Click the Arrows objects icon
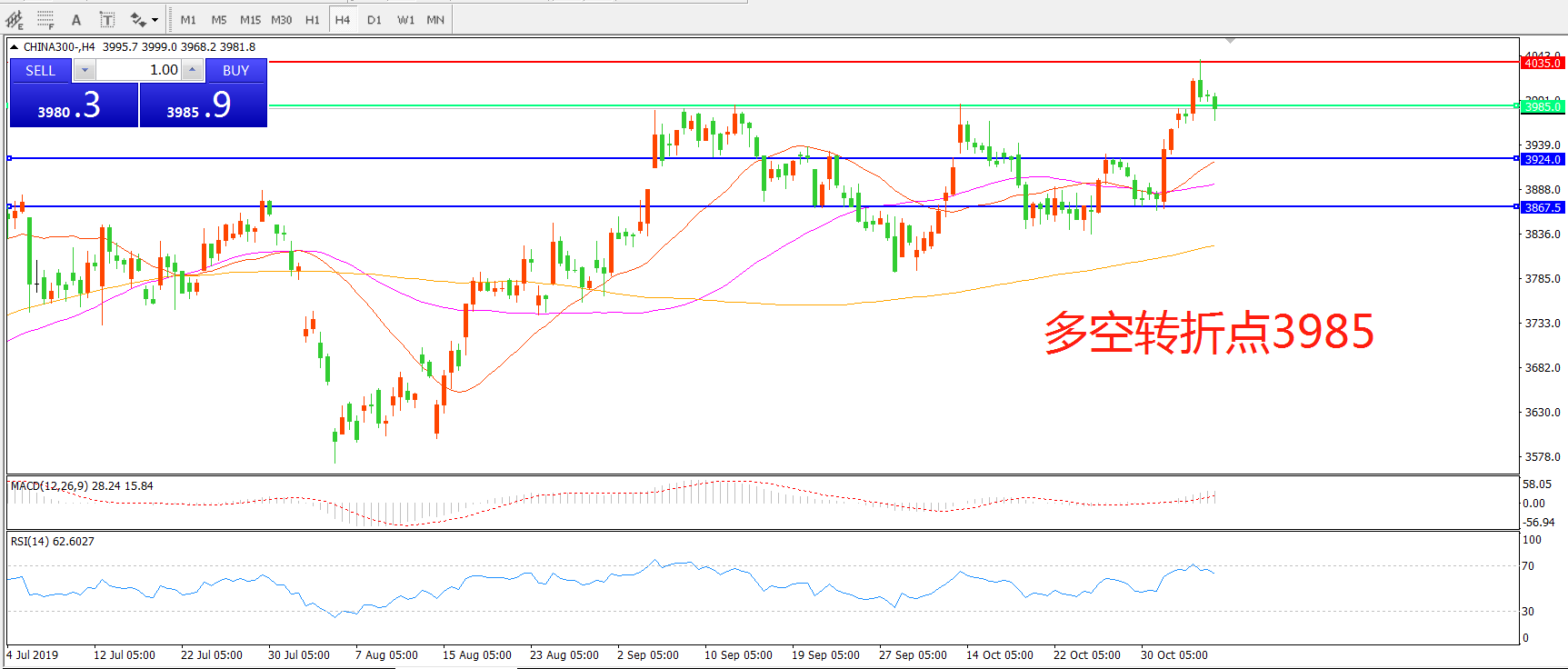 [x=137, y=19]
